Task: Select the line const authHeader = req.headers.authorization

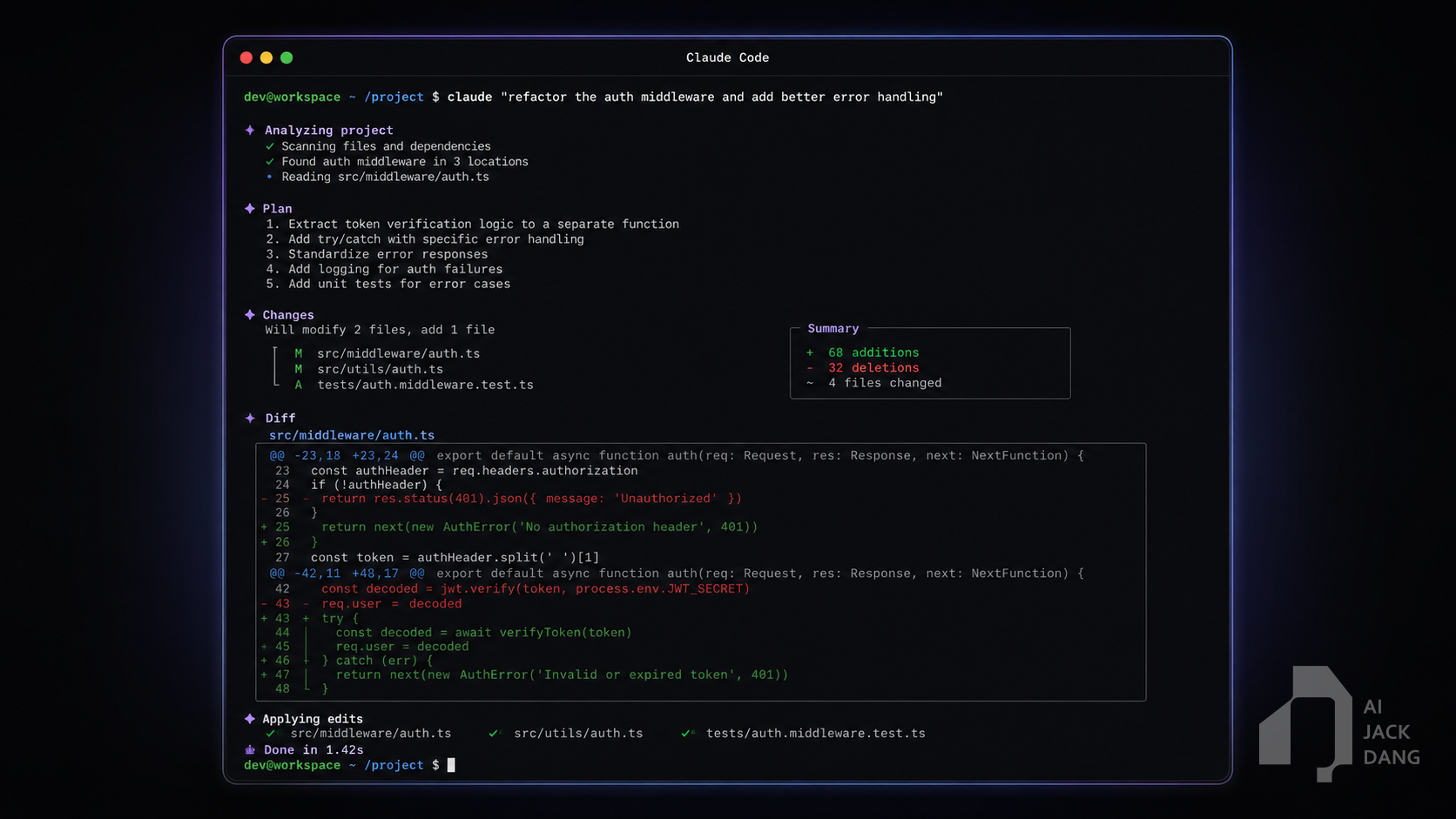Action: pyautogui.click(x=475, y=471)
